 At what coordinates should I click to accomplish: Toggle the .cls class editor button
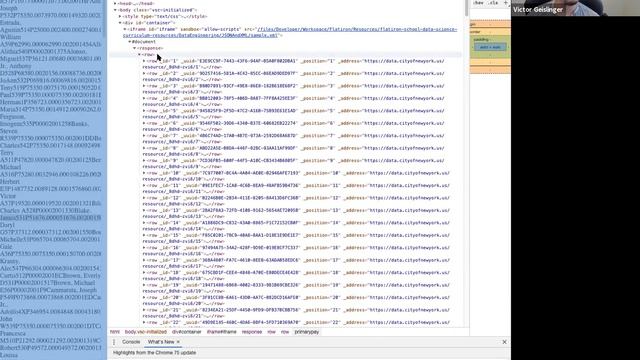[x=494, y=3]
